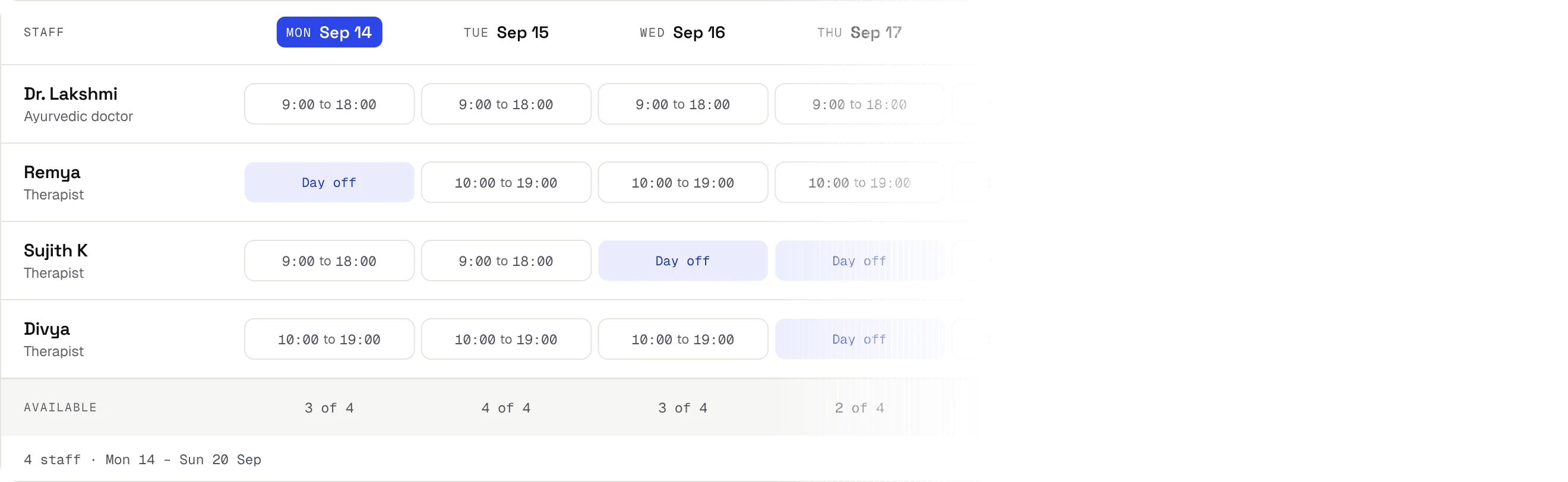
Task: Click the staff name Sujith K
Action: coord(56,250)
